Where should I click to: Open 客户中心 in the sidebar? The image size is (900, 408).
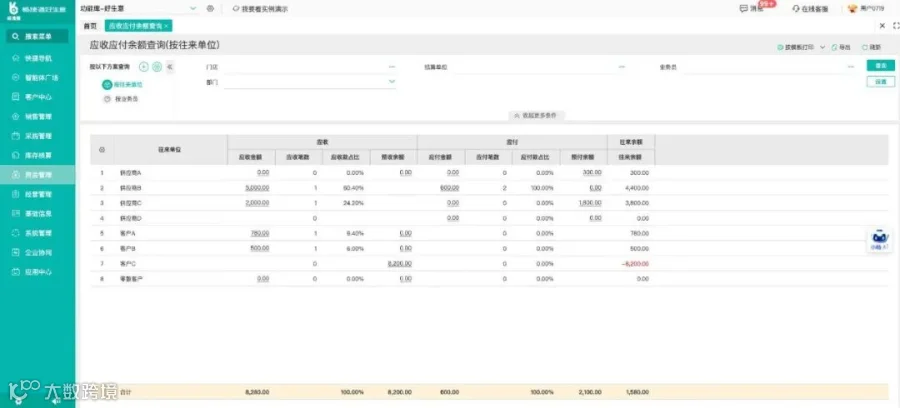[37, 97]
